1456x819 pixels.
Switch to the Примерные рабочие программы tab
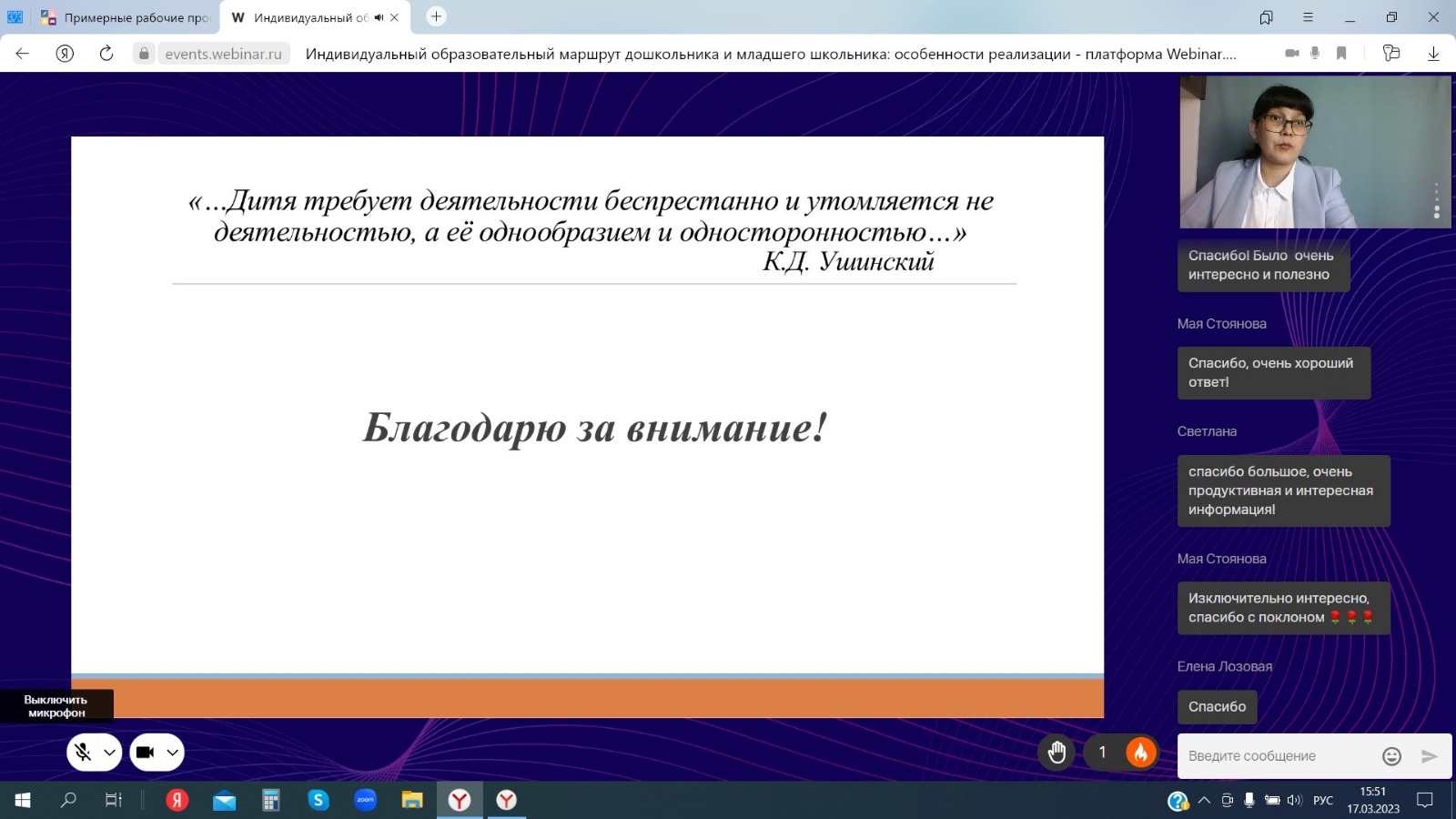(x=126, y=17)
